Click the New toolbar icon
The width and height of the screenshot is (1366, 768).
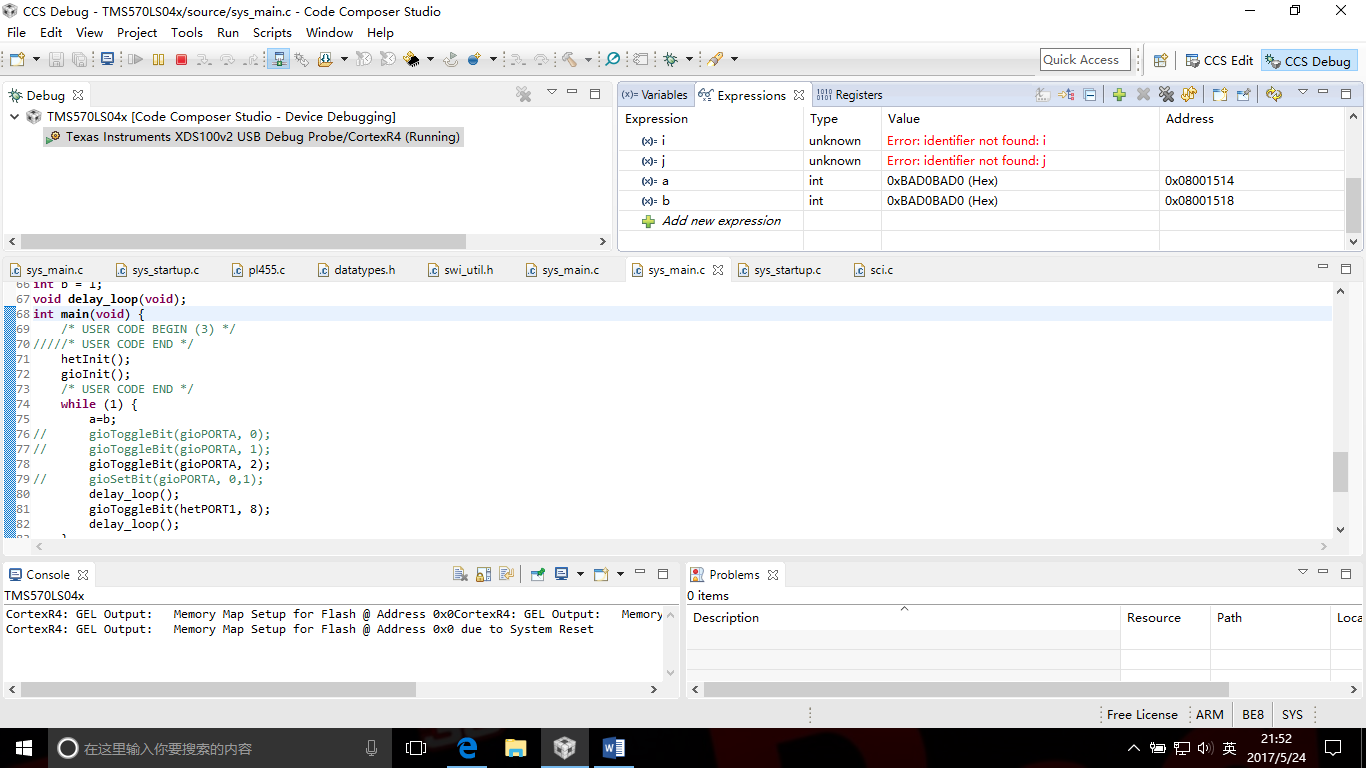[16, 60]
